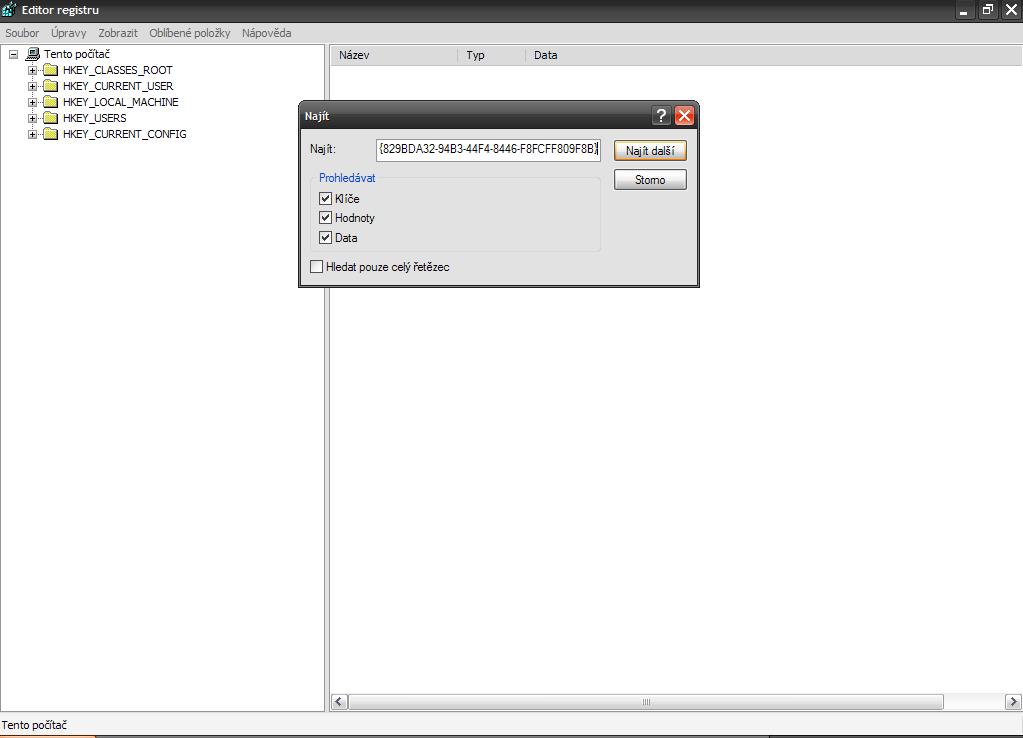1023x738 pixels.
Task: Click the Najít další button
Action: coord(650,151)
